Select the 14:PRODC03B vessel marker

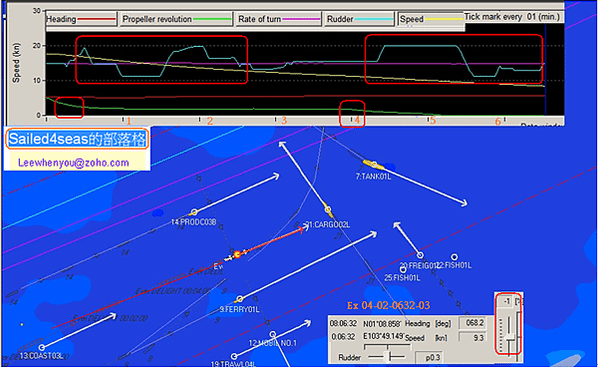point(194,212)
